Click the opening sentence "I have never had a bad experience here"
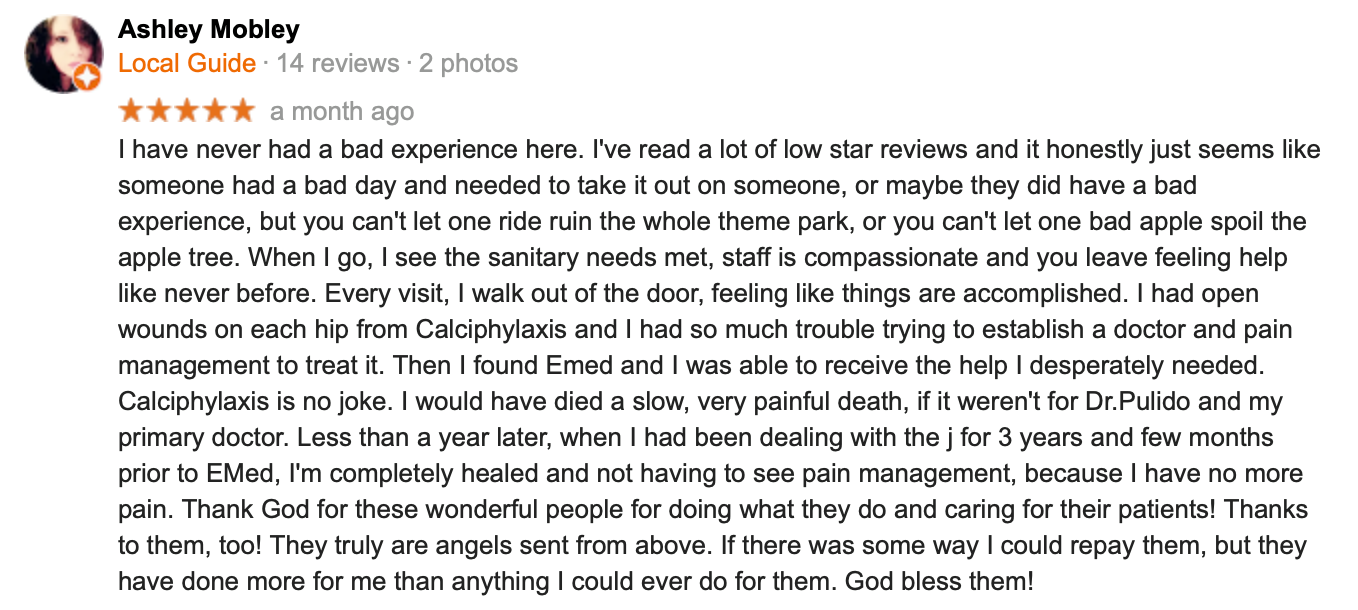 click(348, 150)
